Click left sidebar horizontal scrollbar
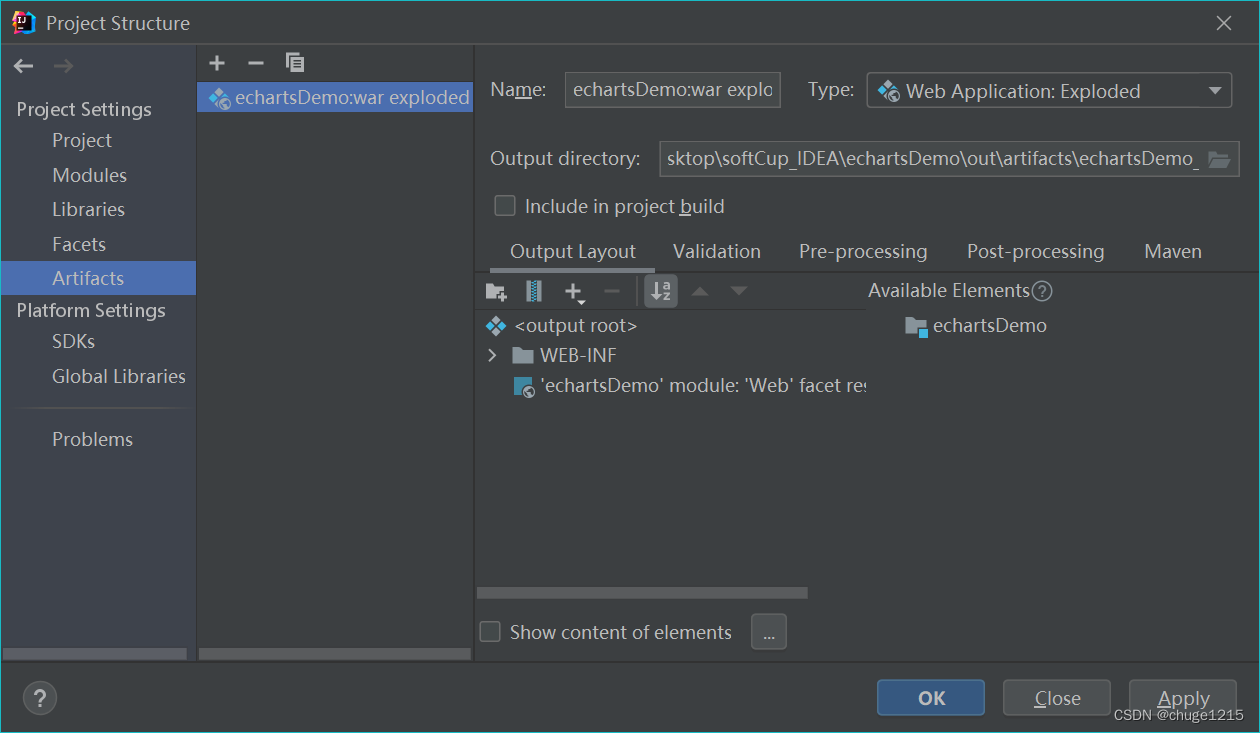Image resolution: width=1260 pixels, height=733 pixels. tap(95, 654)
